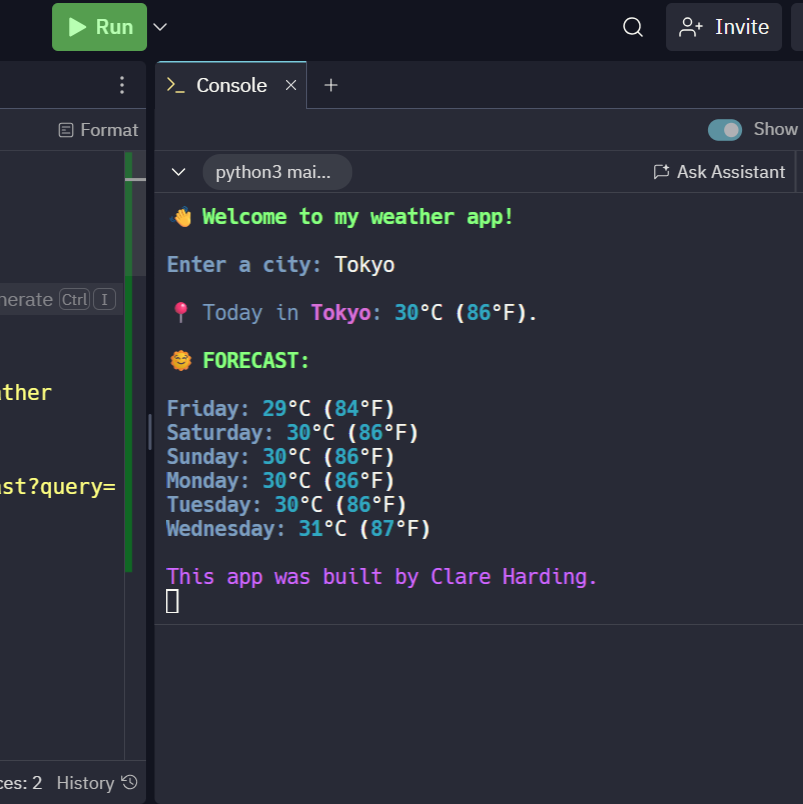Image resolution: width=803 pixels, height=804 pixels.
Task: Click the Console tab prompt icon
Action: [x=175, y=85]
